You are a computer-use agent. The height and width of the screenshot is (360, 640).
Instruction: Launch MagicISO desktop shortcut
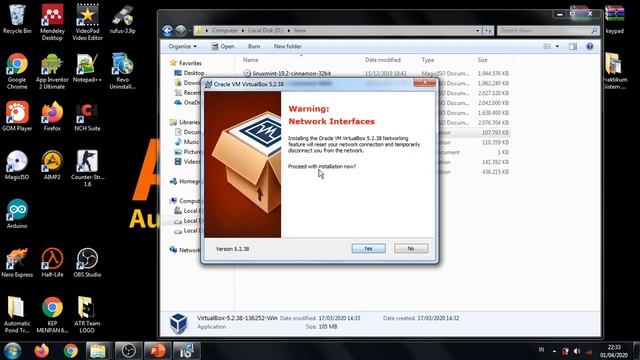coord(17,165)
